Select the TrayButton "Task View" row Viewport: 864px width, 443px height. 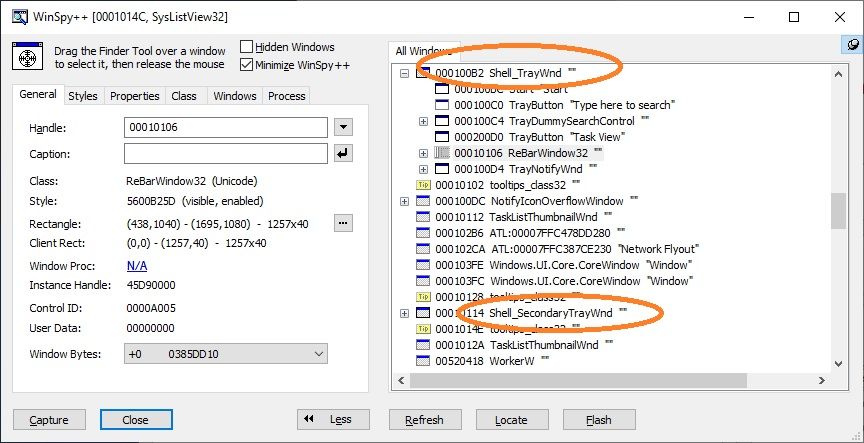(539, 137)
